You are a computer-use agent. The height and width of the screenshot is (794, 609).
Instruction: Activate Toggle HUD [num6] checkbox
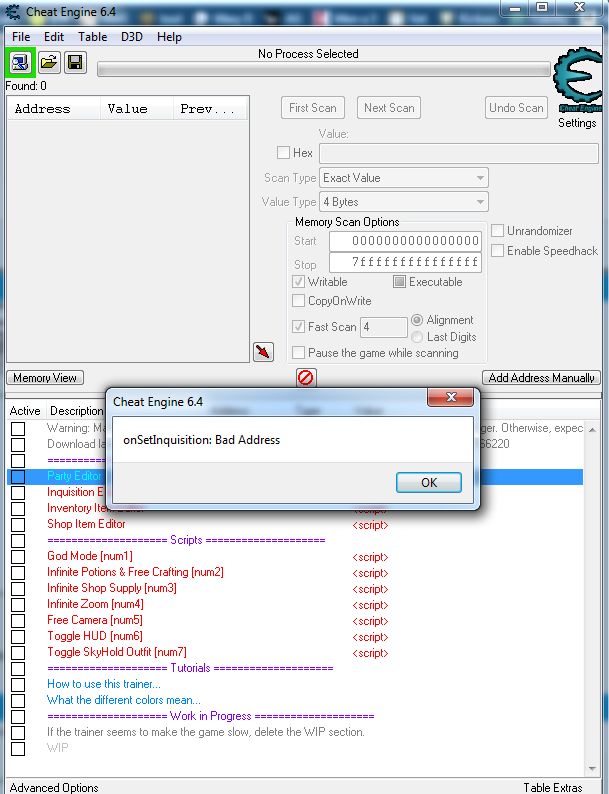coord(18,636)
